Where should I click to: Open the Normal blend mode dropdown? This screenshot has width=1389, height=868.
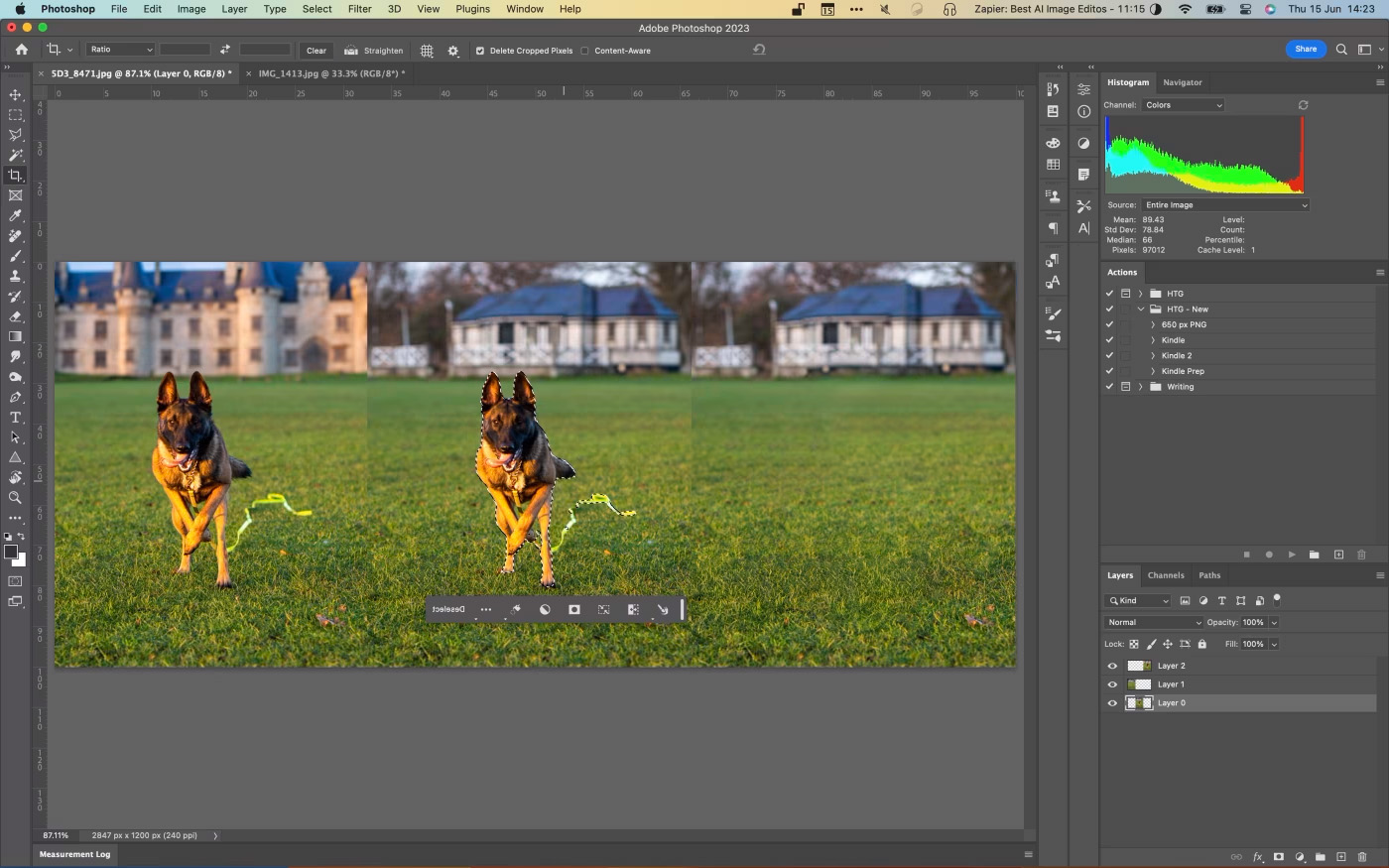[1153, 623]
